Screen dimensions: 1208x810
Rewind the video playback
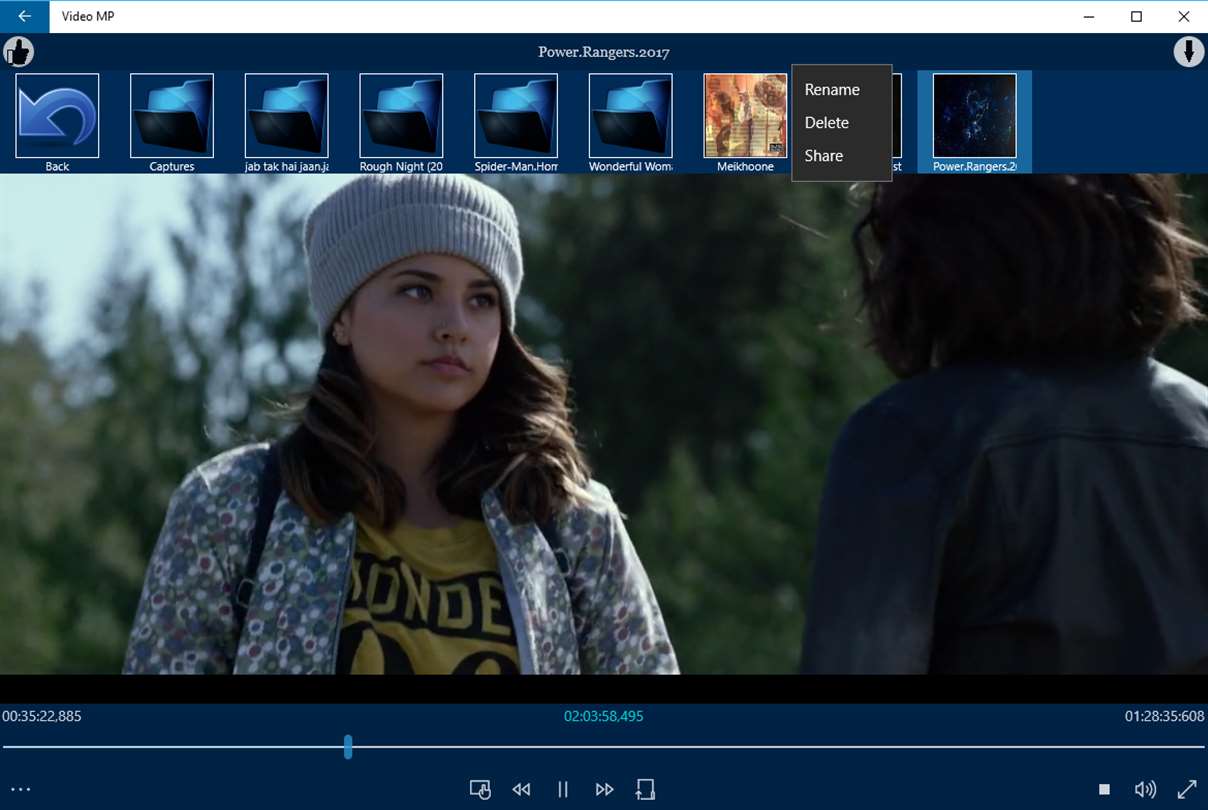[x=521, y=789]
